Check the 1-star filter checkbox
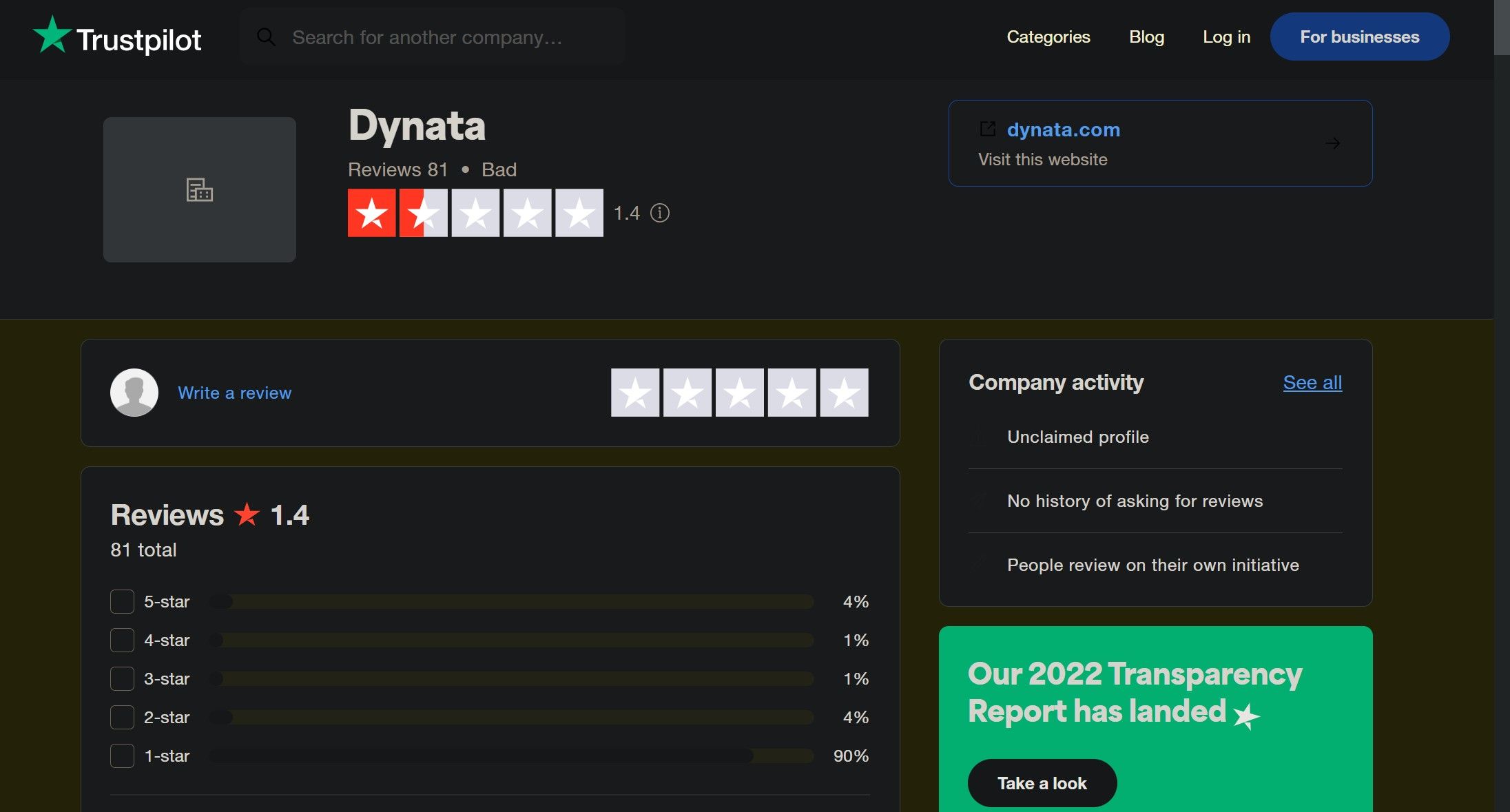 [122, 756]
